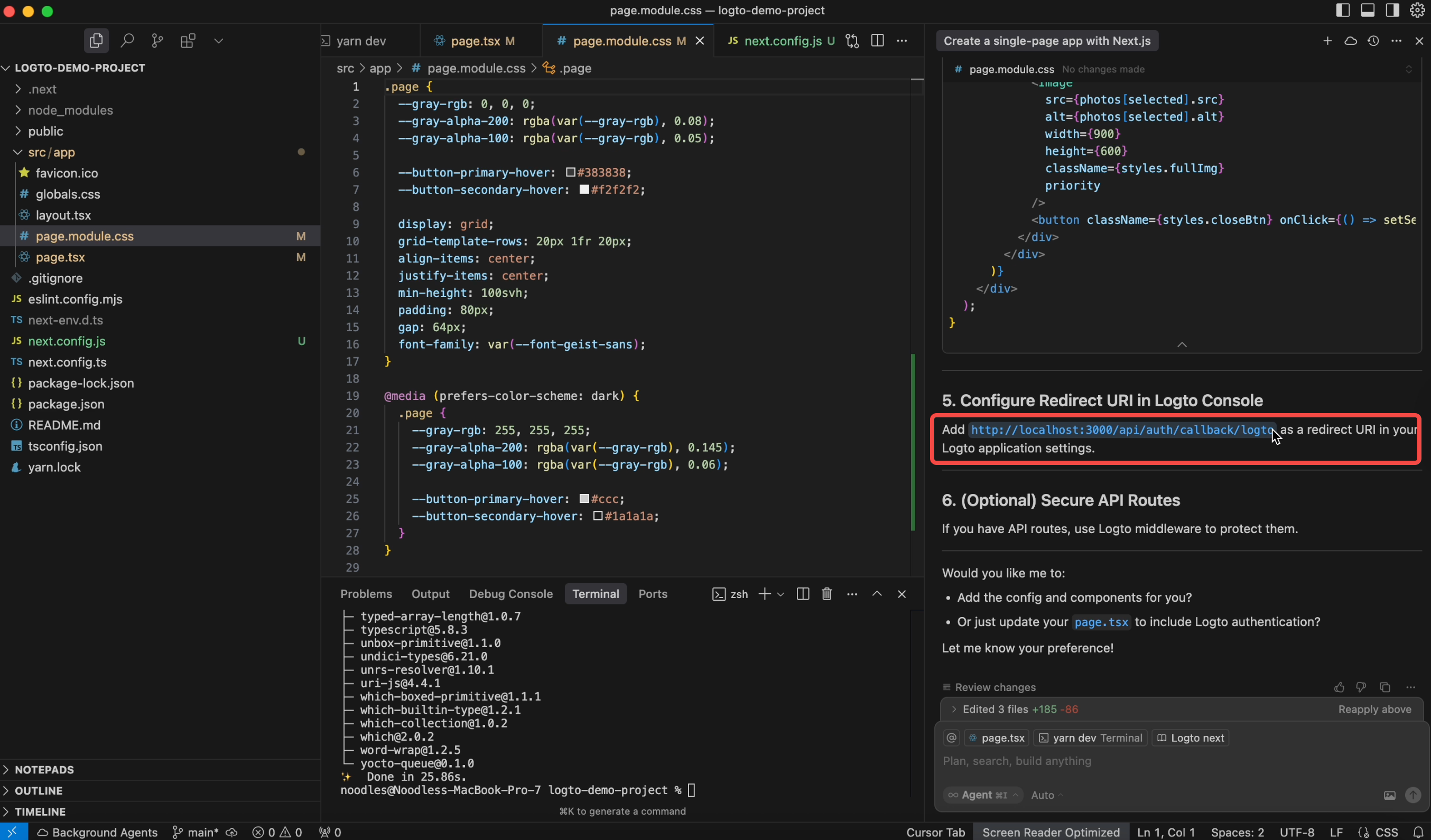
Task: Open globals.css in the file tree
Action: coord(161,194)
